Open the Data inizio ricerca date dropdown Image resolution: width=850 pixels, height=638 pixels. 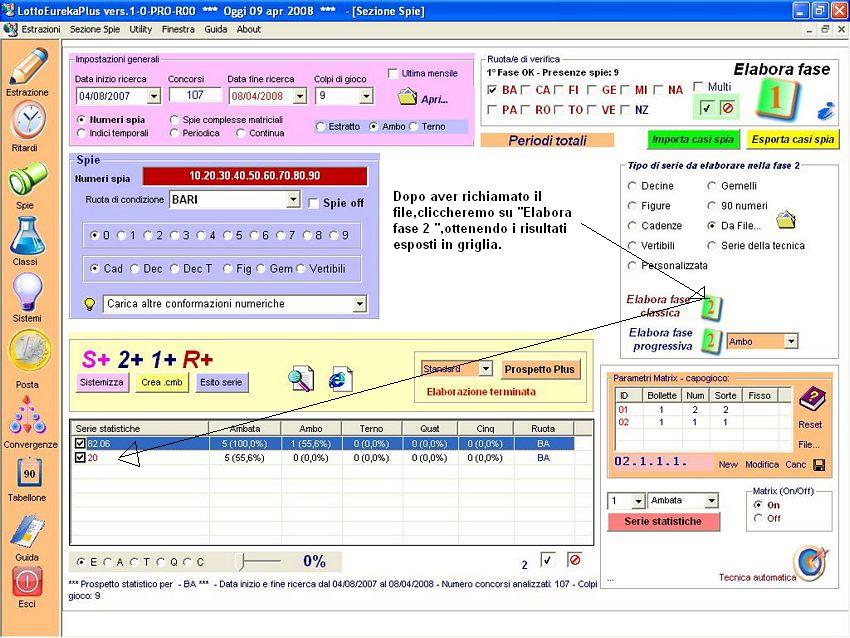point(154,96)
